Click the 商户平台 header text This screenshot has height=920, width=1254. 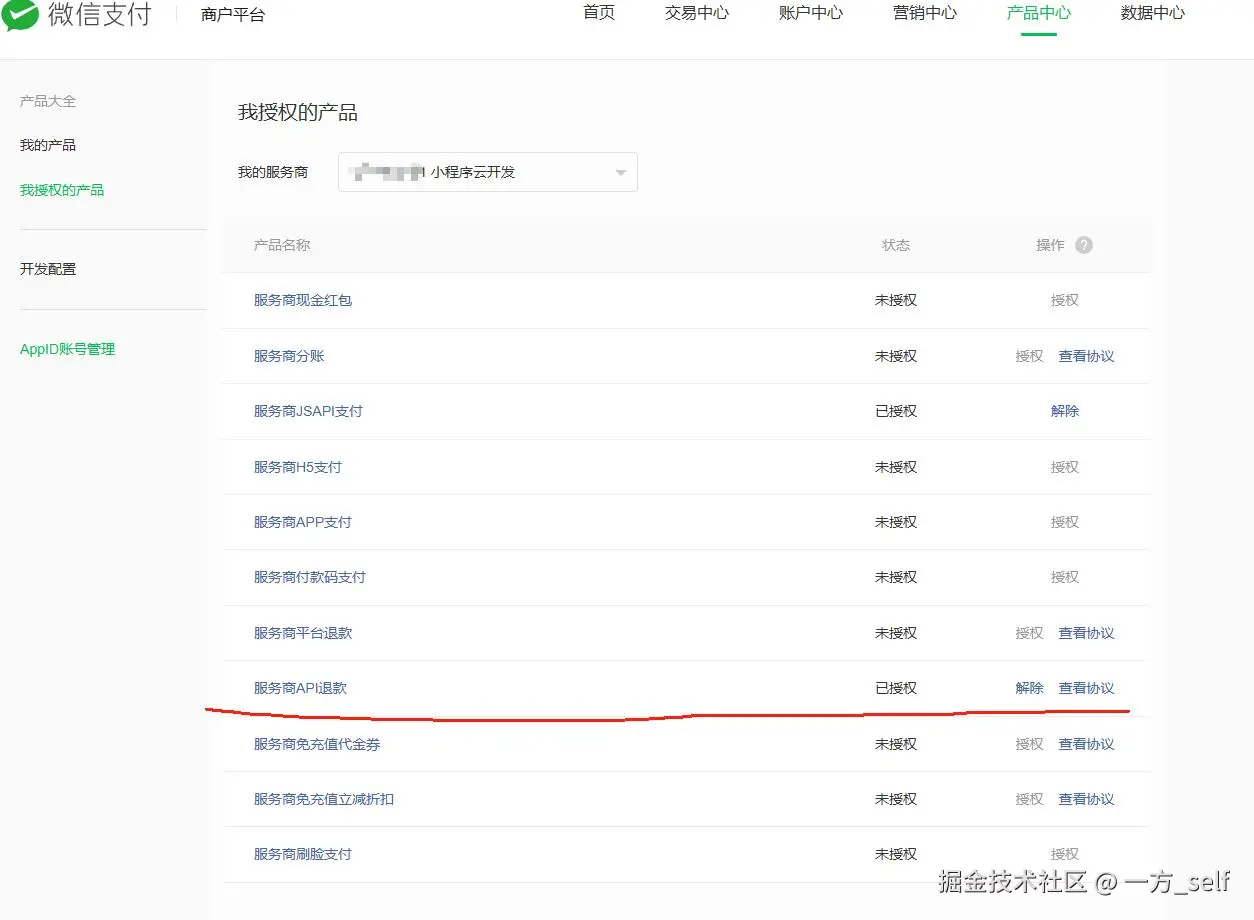[x=233, y=15]
